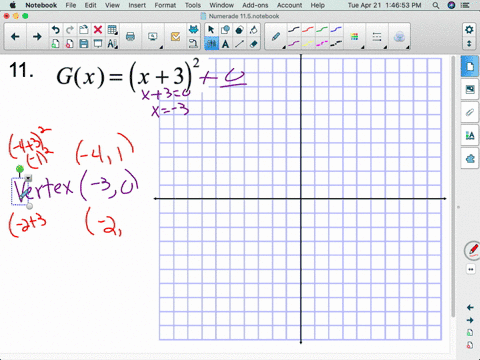Add a new page with green-plus page icon
This screenshot has width=480, height=360.
[56, 44]
